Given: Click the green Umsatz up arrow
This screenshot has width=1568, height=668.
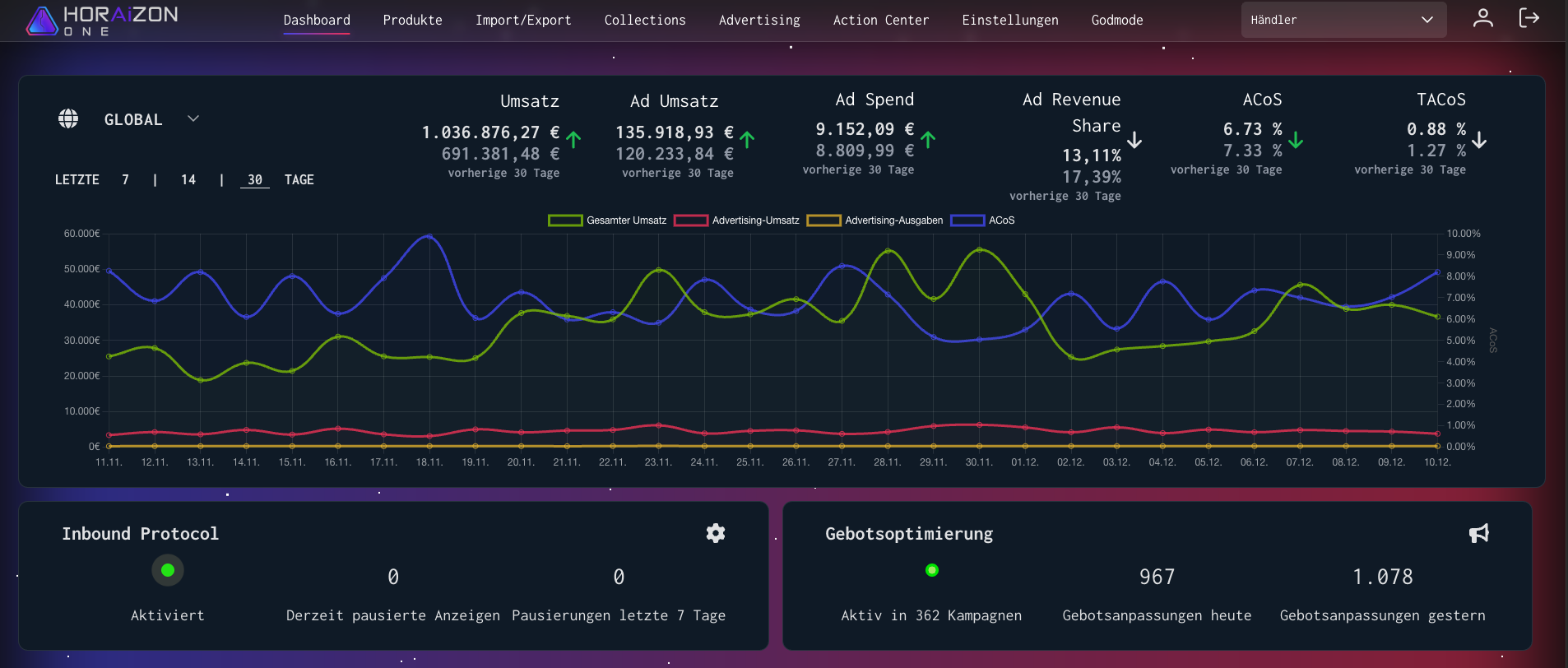Looking at the screenshot, I should (x=573, y=140).
